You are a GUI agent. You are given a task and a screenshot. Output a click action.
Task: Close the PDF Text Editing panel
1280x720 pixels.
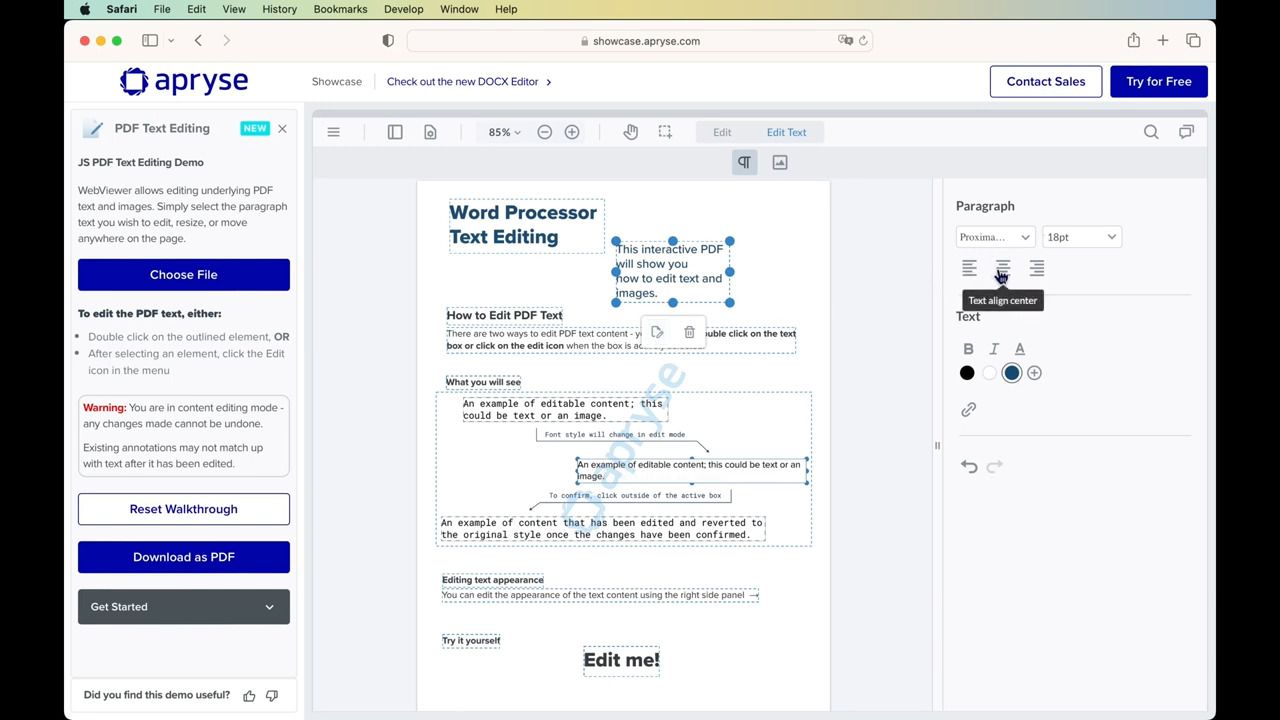click(282, 128)
